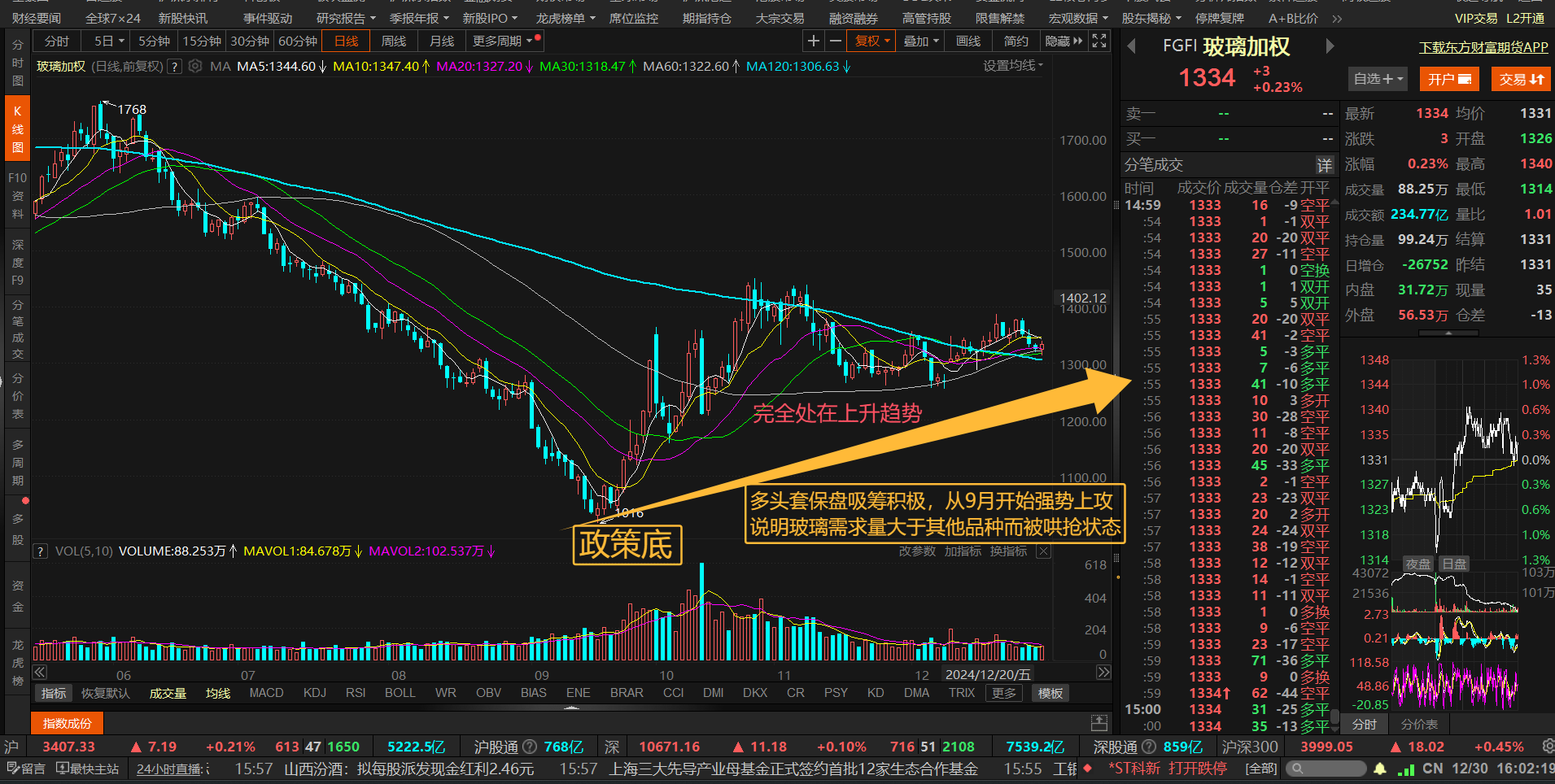Click the 详 detail button for 分笔成交

click(x=1325, y=165)
